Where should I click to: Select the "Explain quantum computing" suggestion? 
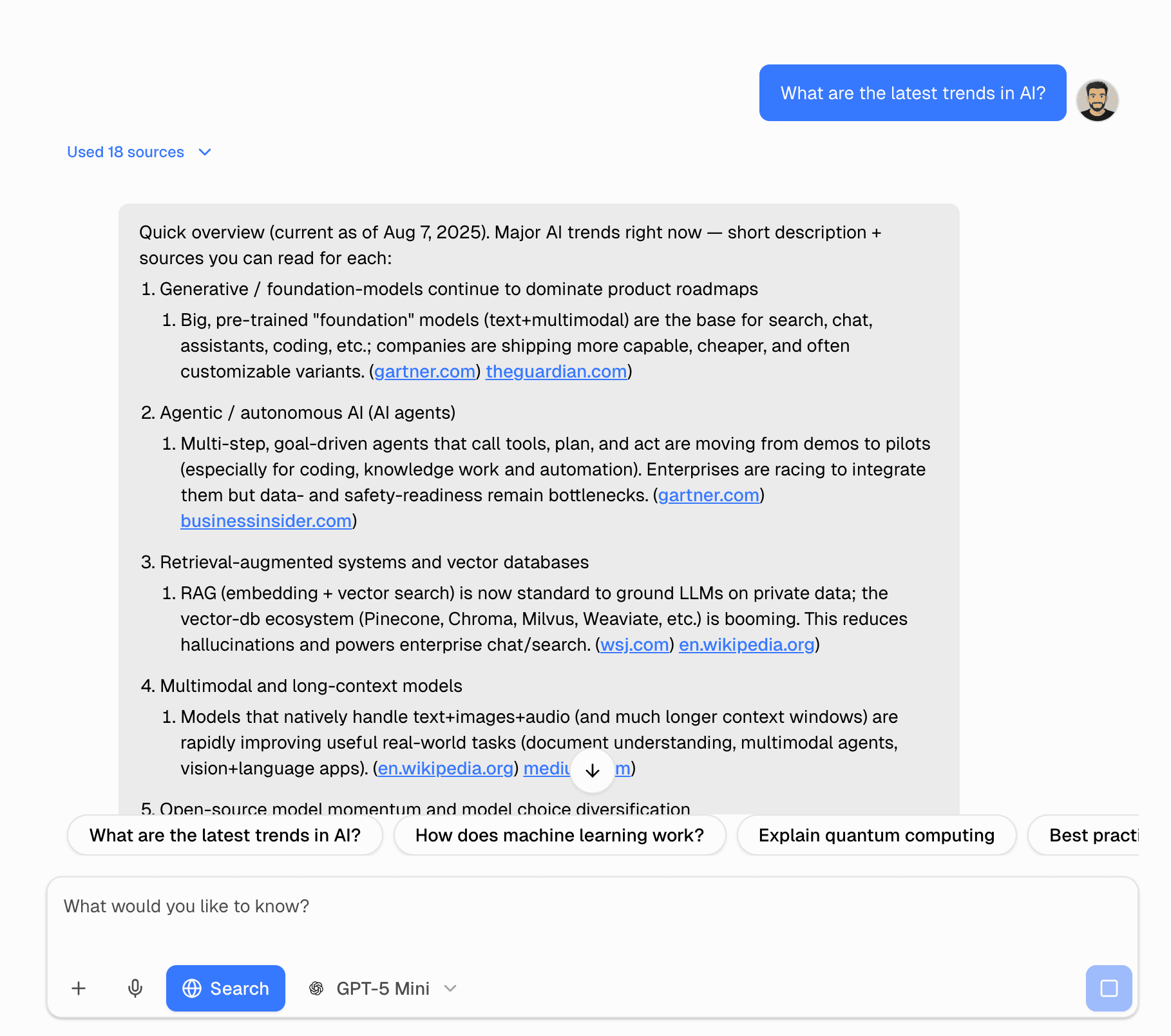pos(877,835)
